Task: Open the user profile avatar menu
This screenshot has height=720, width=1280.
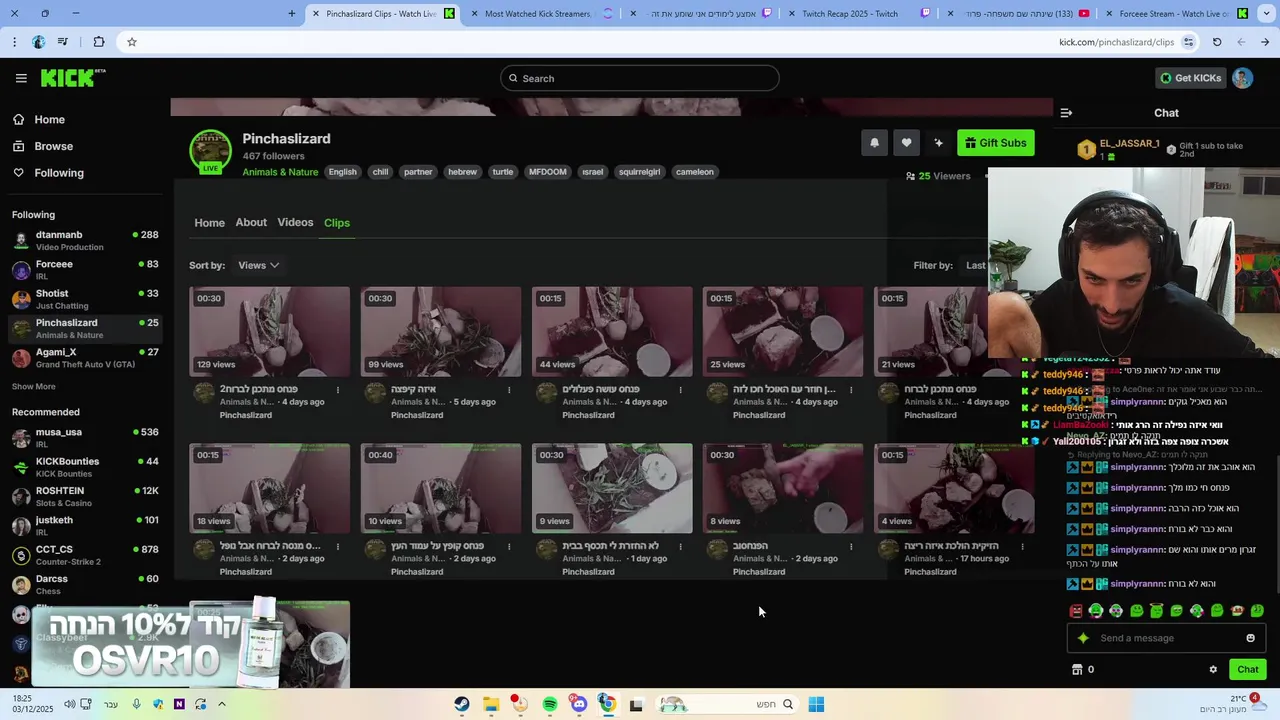Action: [x=1242, y=78]
